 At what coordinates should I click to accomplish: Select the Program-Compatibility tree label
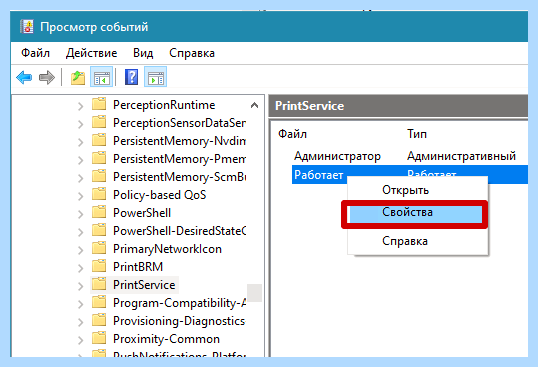coord(179,303)
